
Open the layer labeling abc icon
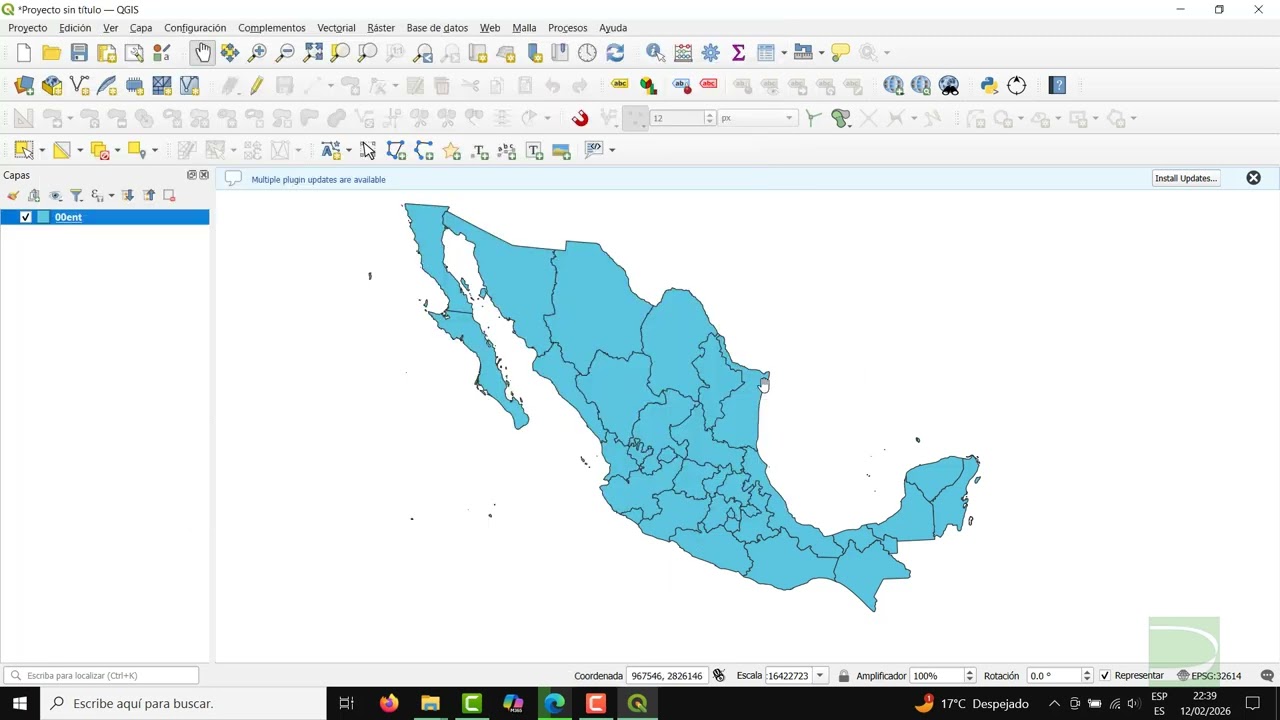pyautogui.click(x=620, y=86)
